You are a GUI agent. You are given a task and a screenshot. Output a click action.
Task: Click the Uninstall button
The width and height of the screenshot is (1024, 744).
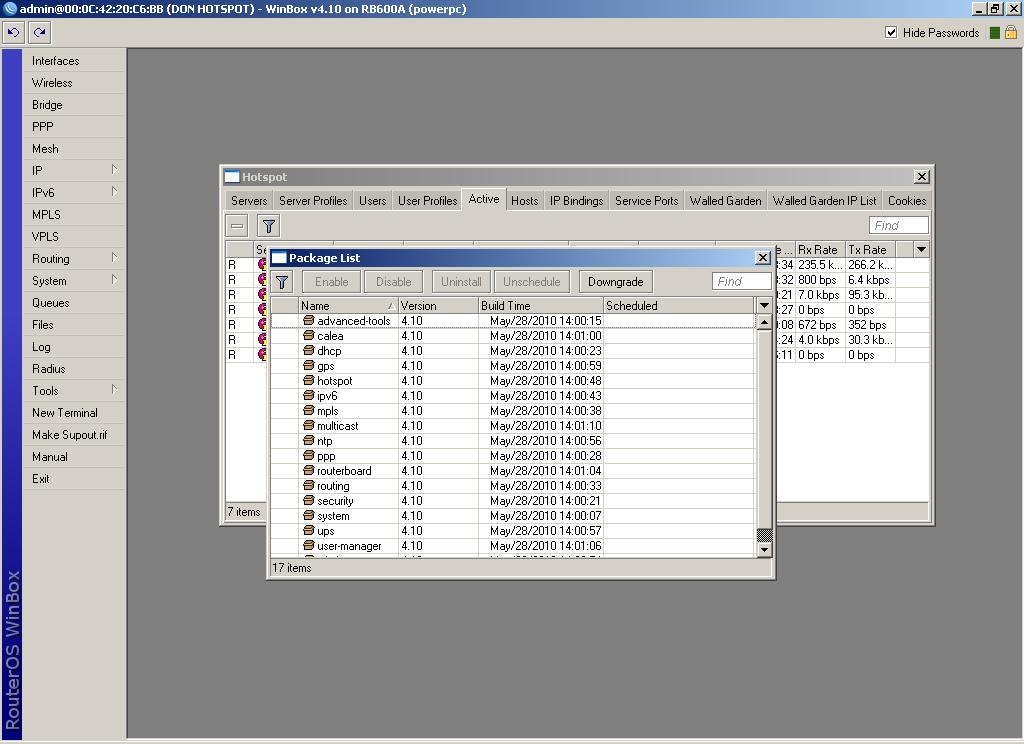461,282
